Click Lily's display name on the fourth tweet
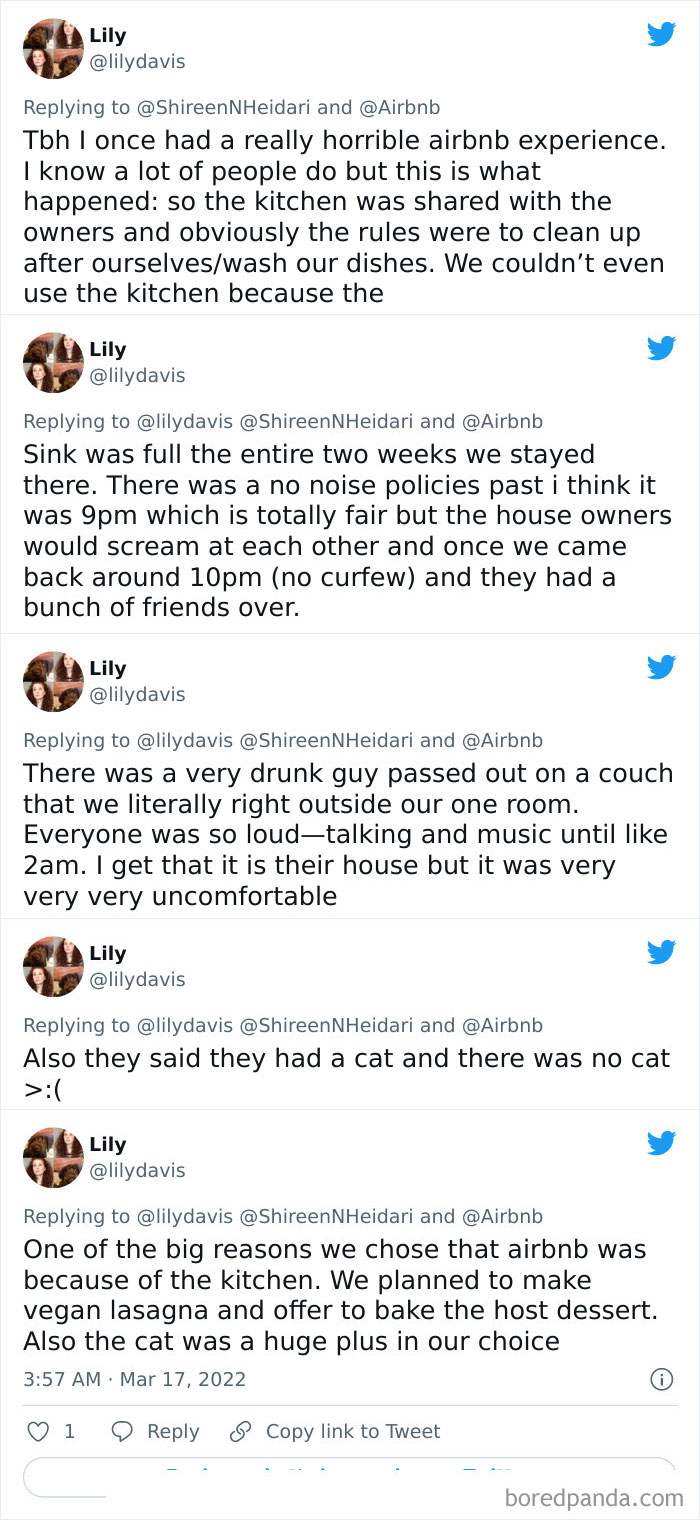700x1520 pixels. click(x=108, y=952)
